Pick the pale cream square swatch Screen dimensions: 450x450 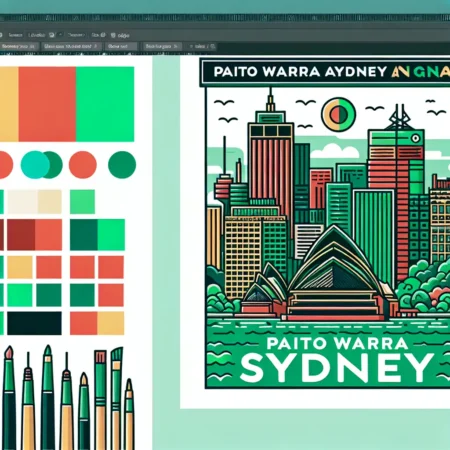tap(22, 202)
